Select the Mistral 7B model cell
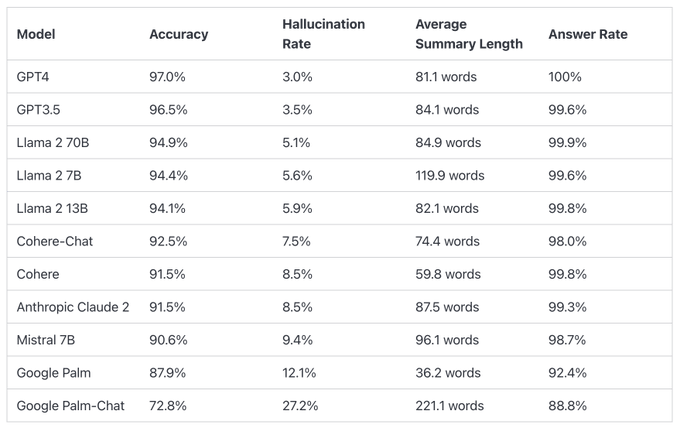The height and width of the screenshot is (428, 680). point(46,340)
